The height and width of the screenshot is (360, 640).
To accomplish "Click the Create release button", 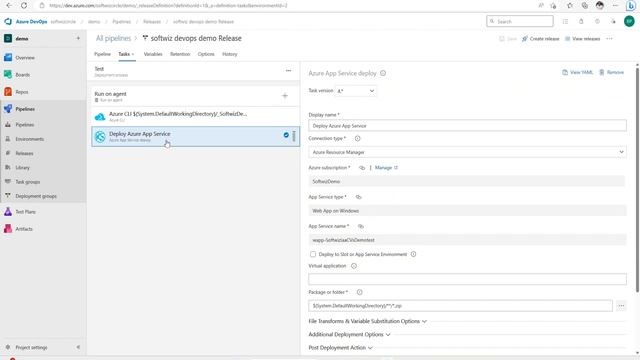I will (540, 39).
